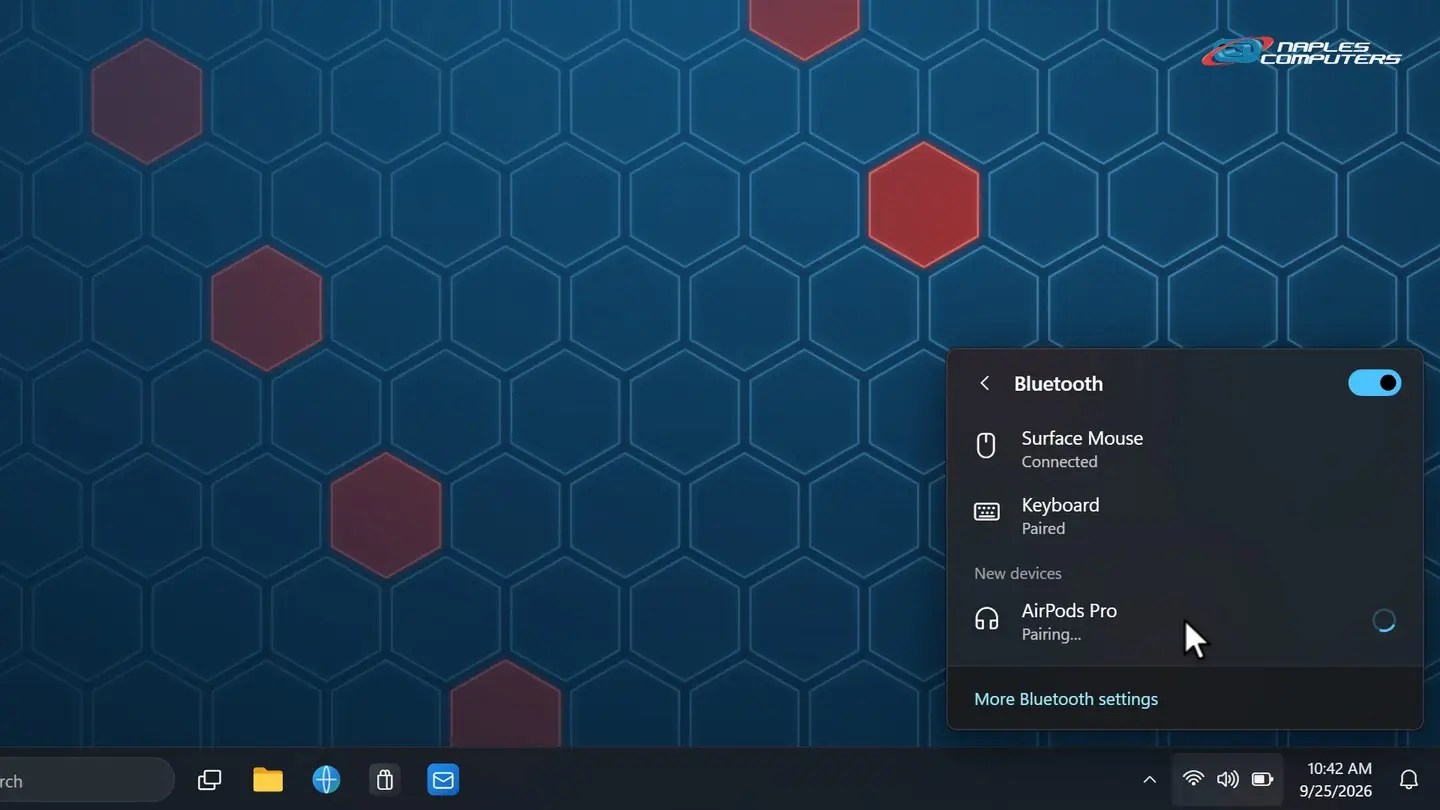1440x810 pixels.
Task: Choose the Keyboard paired device
Action: (x=1184, y=516)
